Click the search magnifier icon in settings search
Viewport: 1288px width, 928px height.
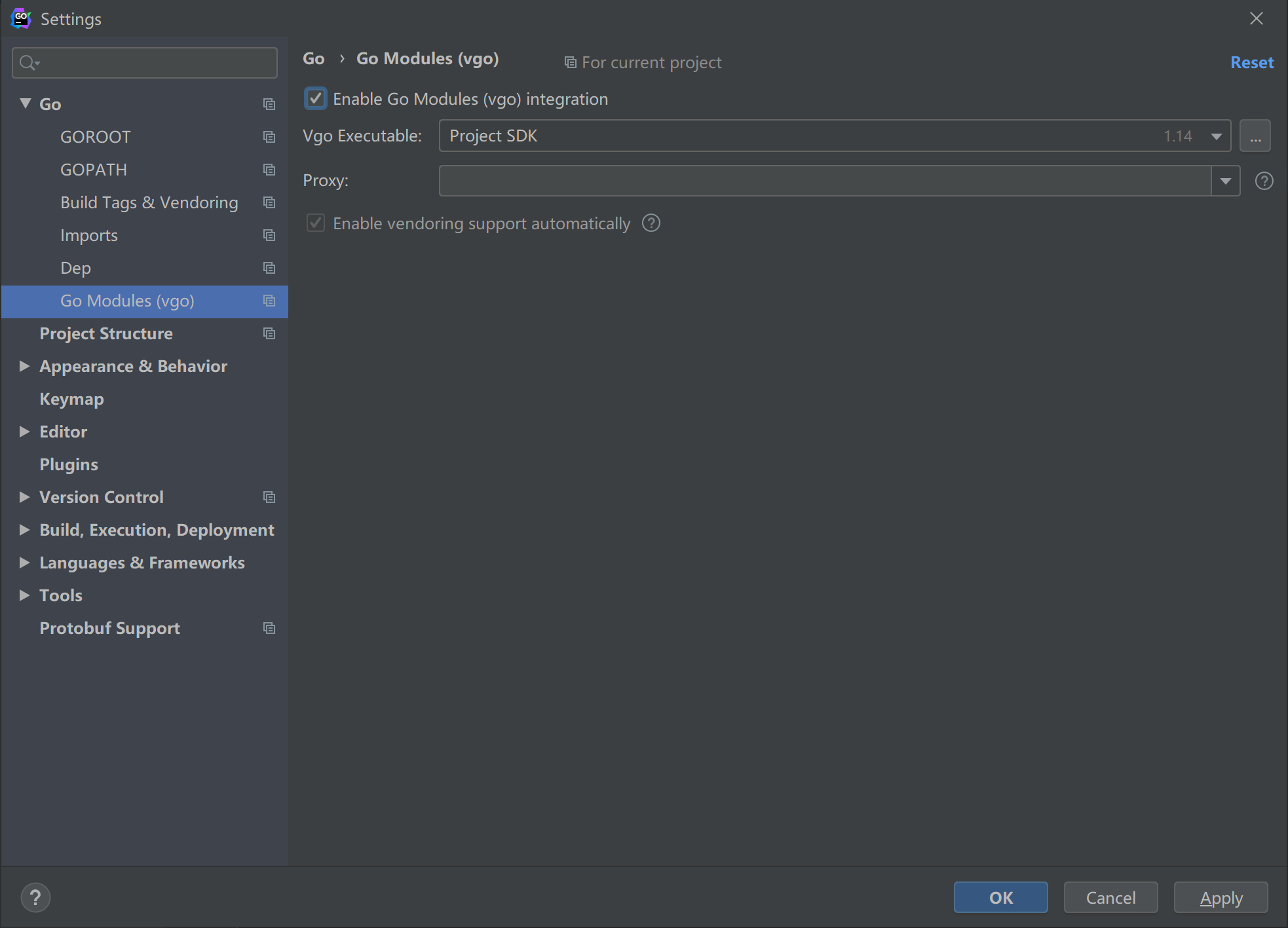click(x=28, y=63)
